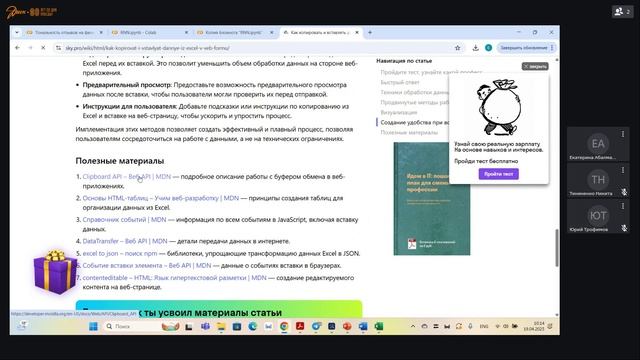The image size is (640, 360).
Task: Open Word from the taskbar
Action: point(363,326)
